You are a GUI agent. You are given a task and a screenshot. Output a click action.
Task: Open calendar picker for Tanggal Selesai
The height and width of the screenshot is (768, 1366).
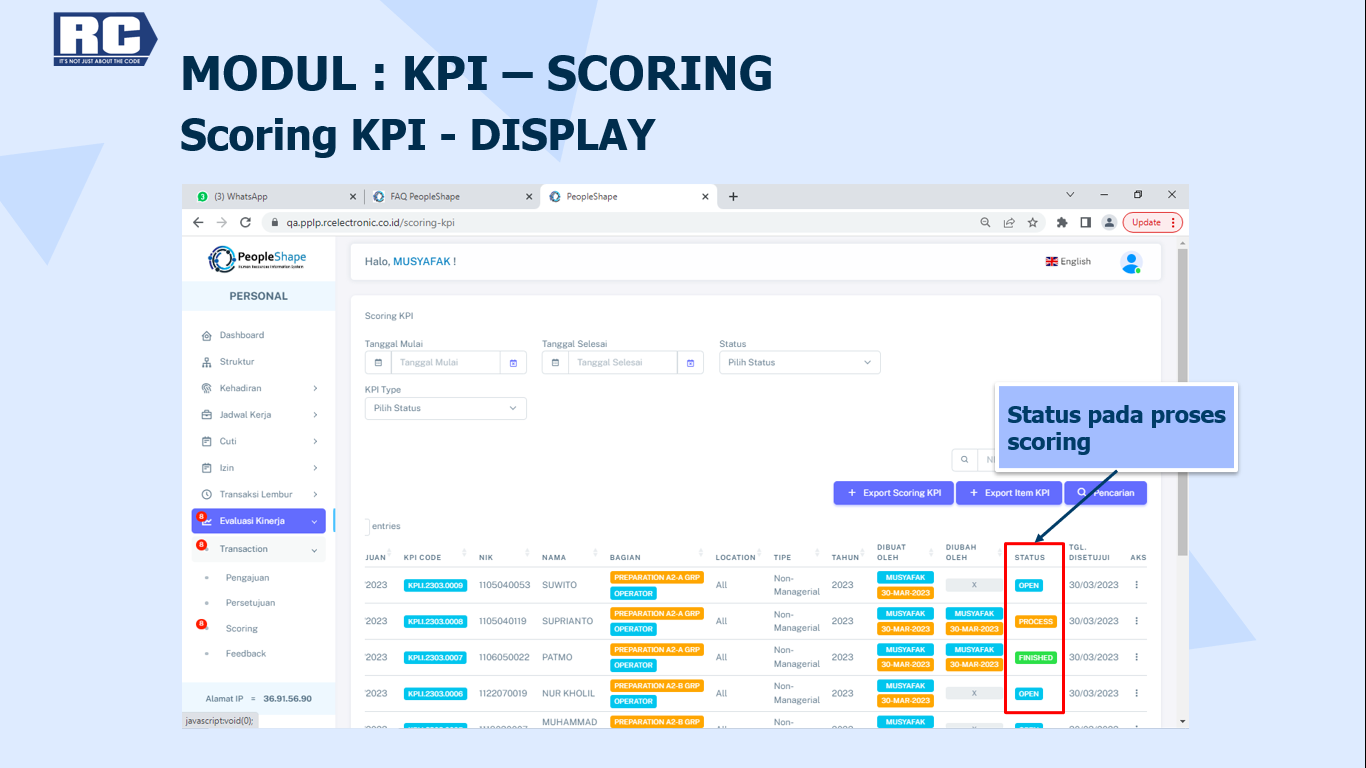click(690, 363)
